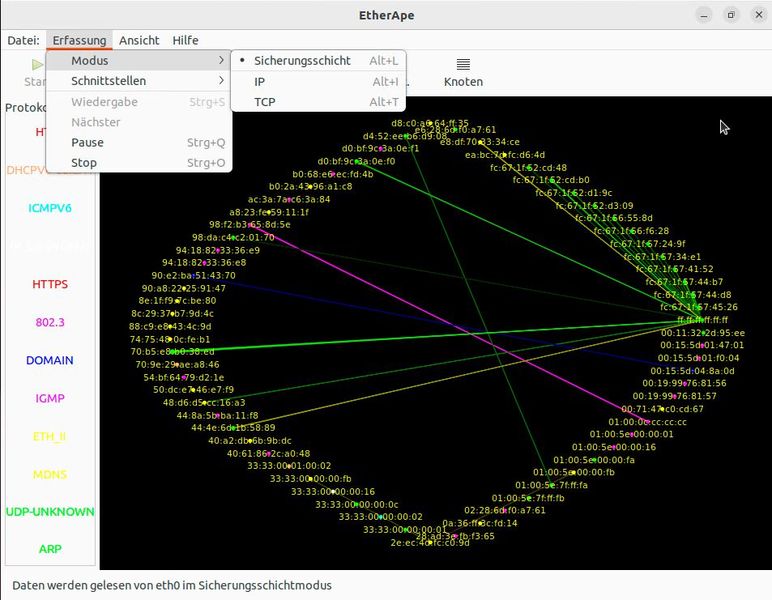Click the HTTPS protocol legend entry
Viewport: 772px width, 600px height.
click(x=50, y=284)
